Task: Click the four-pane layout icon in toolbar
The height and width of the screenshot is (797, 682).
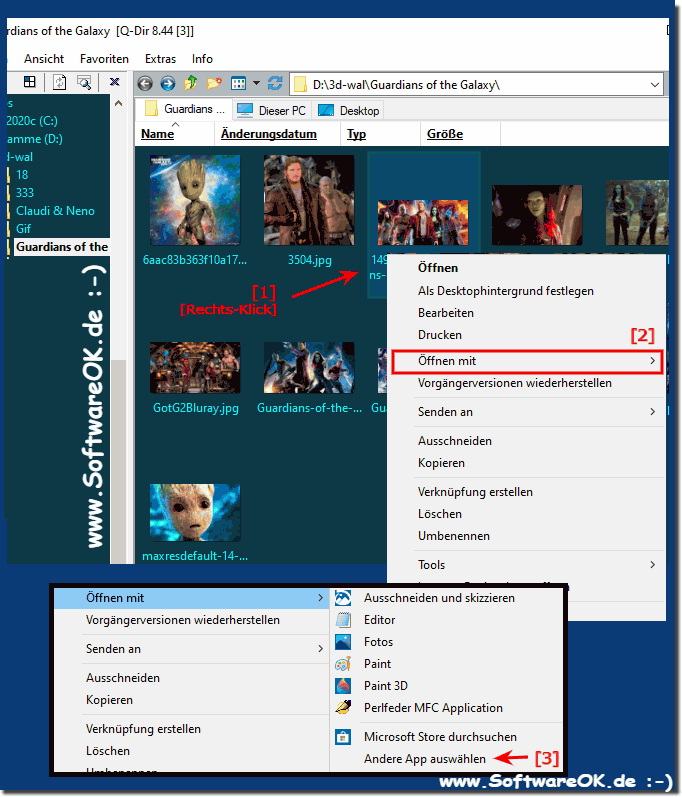Action: click(x=30, y=82)
